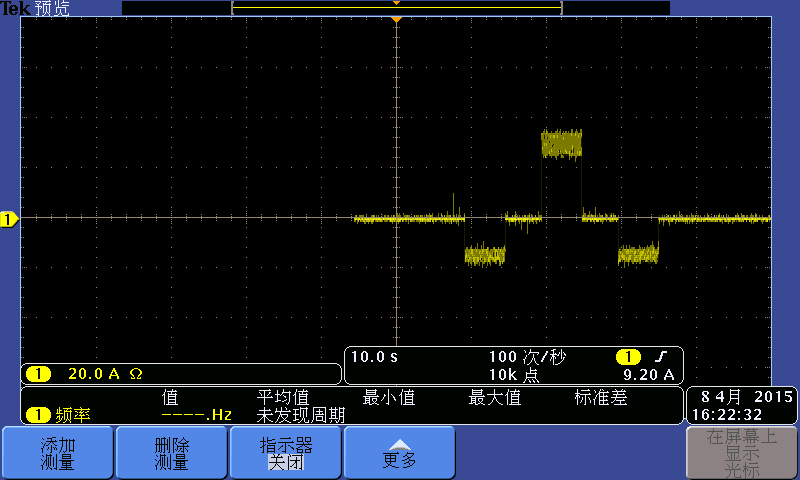Click the Tek 预览 status label
Image resolution: width=800 pixels, height=480 pixels.
[35, 8]
